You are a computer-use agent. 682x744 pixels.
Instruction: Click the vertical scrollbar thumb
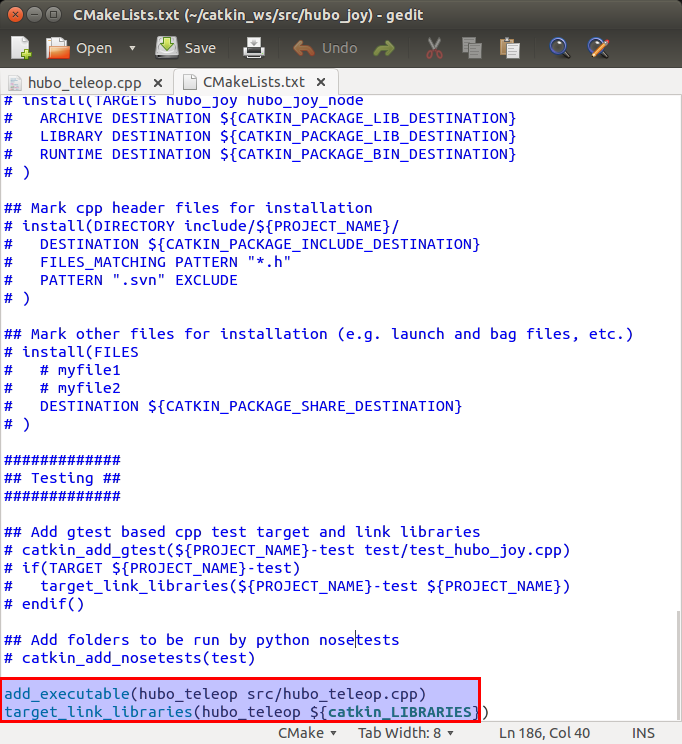[x=679, y=665]
